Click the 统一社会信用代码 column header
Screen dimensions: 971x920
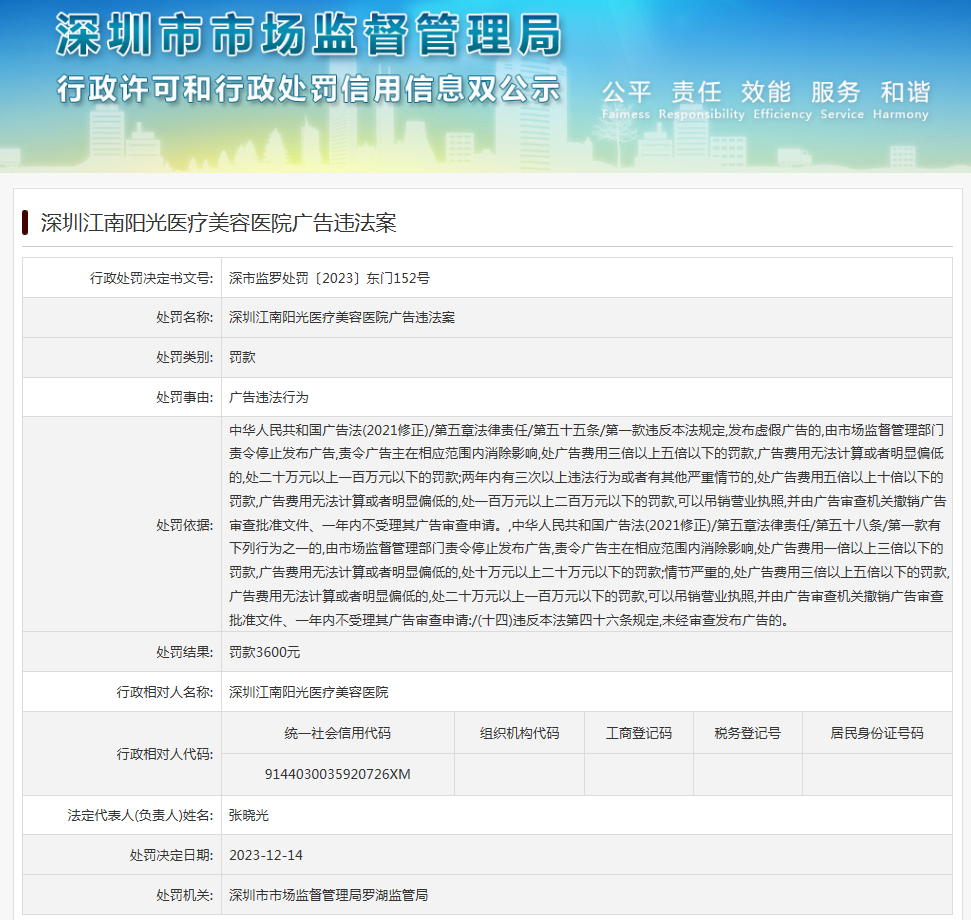(x=337, y=733)
